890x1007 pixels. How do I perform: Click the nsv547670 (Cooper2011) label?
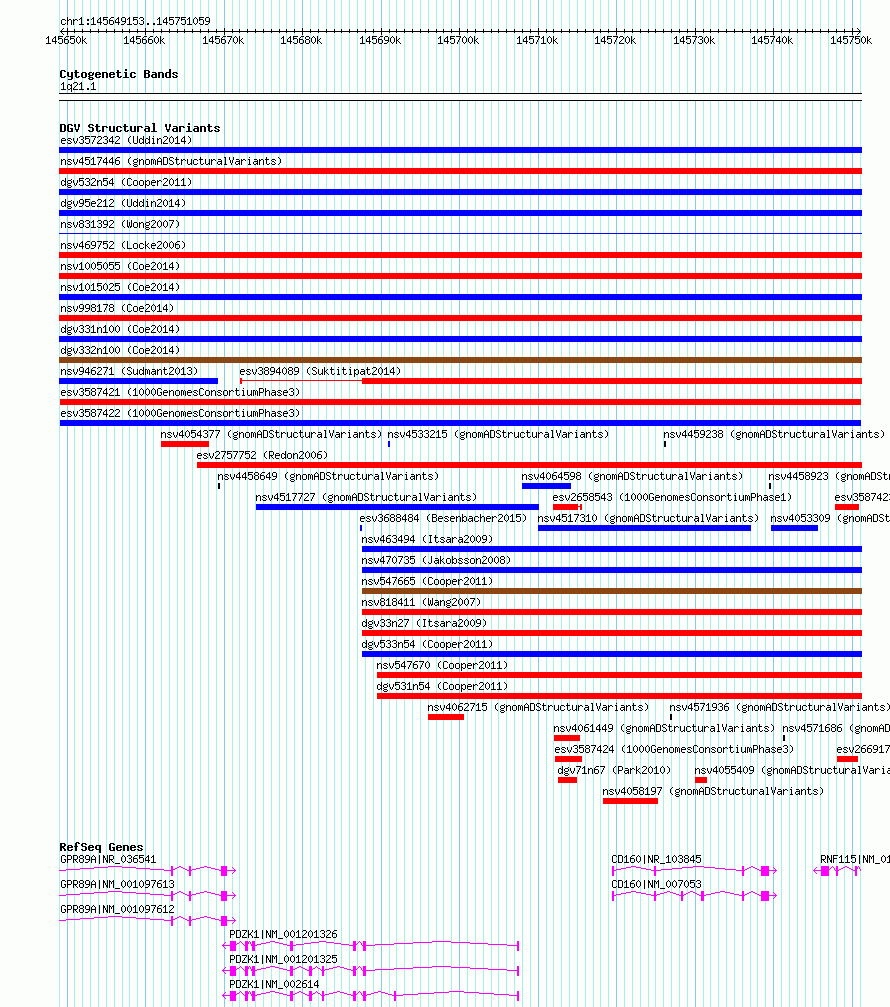[x=442, y=665]
